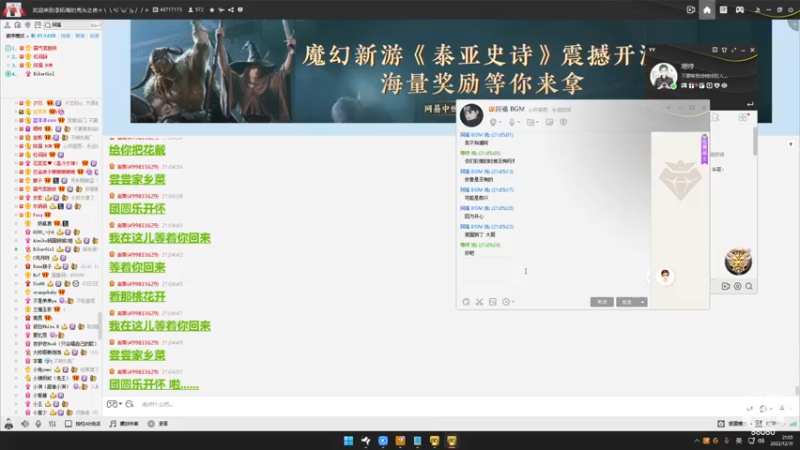
Task: Click the profile avatar in YY main window
Action: coord(663,77)
